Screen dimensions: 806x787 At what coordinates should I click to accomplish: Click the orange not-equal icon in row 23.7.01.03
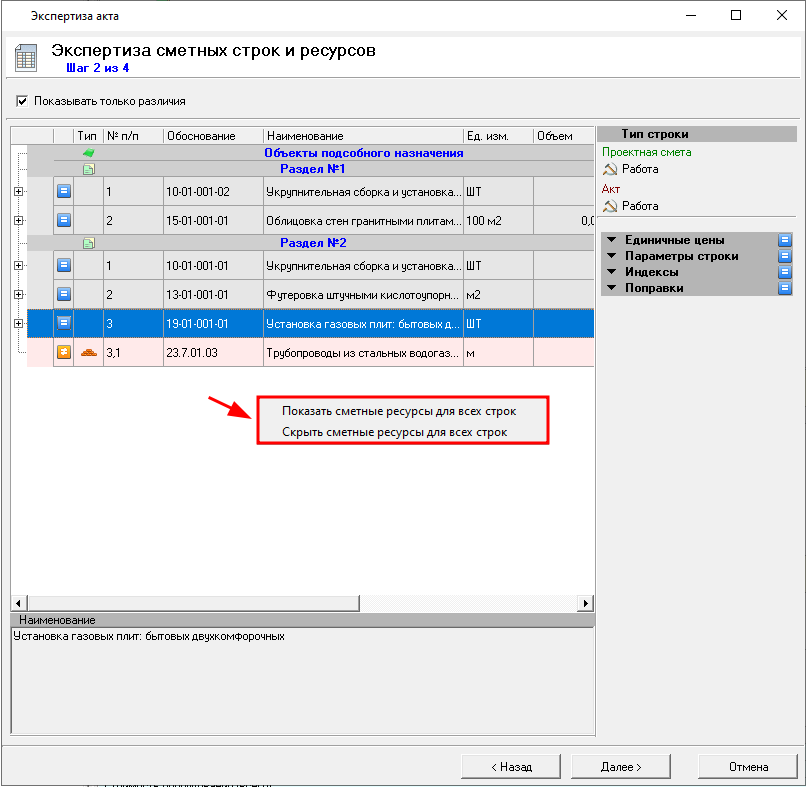click(x=63, y=352)
